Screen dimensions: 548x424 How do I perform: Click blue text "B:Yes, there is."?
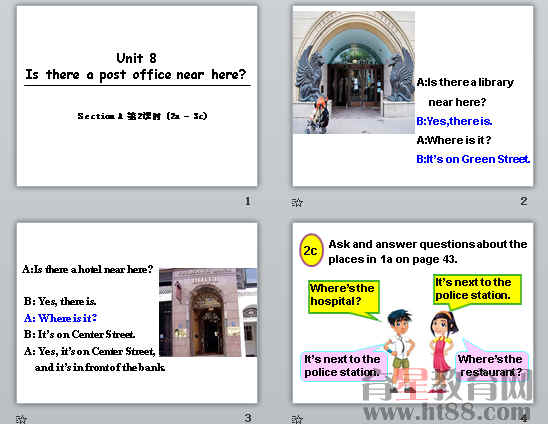454,121
